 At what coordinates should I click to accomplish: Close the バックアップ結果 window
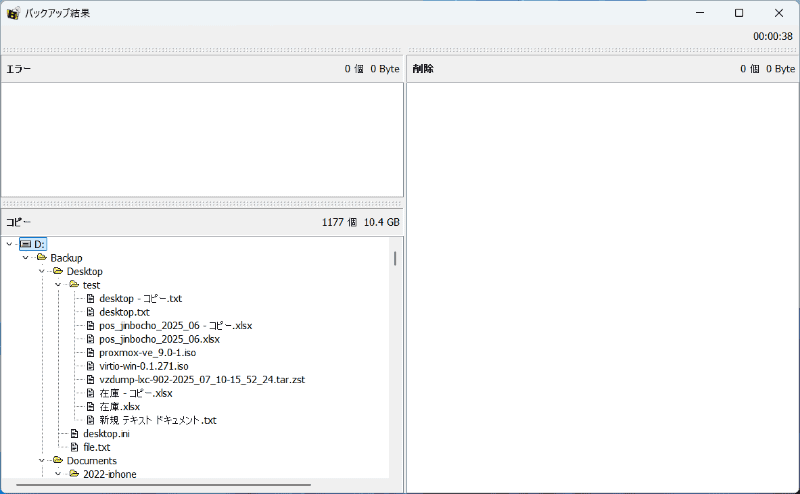point(779,13)
